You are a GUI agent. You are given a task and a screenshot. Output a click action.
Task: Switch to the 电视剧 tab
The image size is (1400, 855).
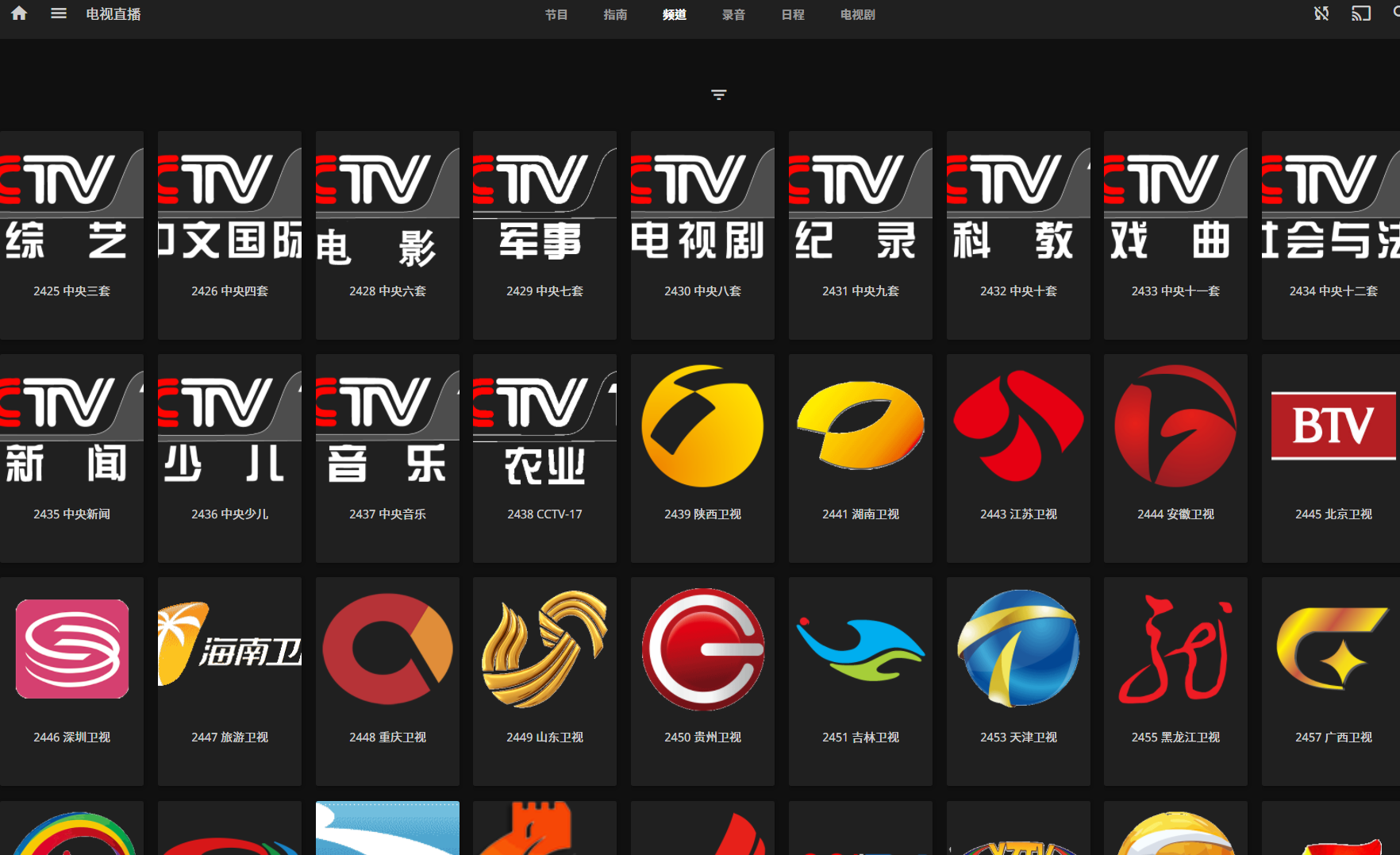(x=858, y=14)
